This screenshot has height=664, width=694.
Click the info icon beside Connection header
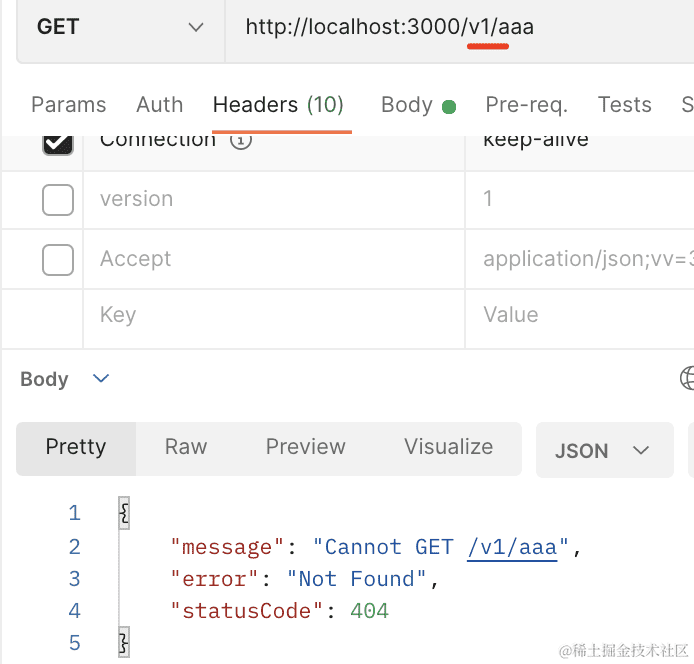click(x=240, y=141)
